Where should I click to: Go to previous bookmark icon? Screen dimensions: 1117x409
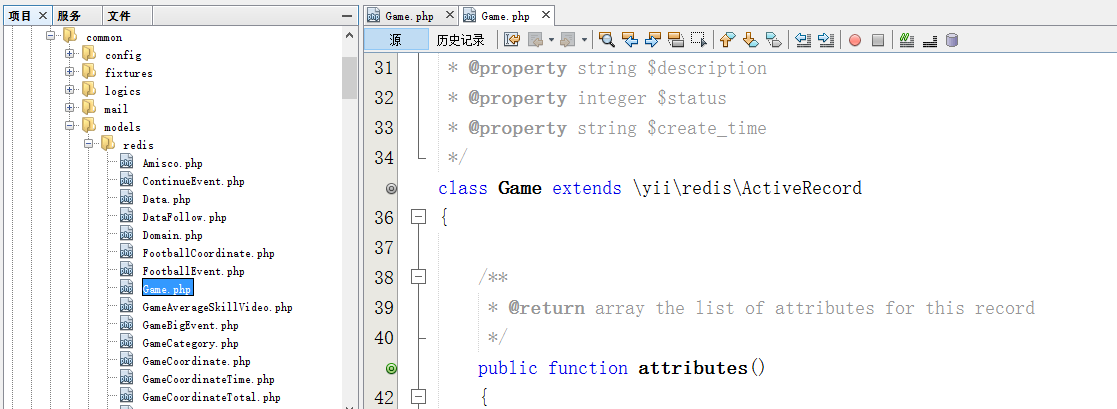point(727,40)
